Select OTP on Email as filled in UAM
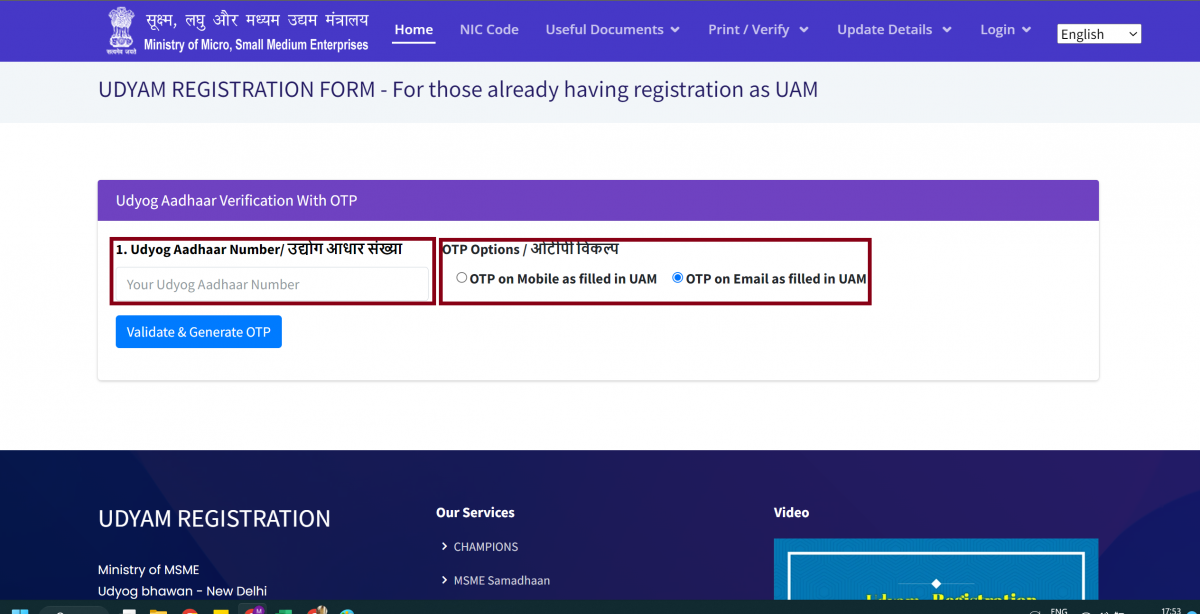The image size is (1200, 614). tap(677, 278)
